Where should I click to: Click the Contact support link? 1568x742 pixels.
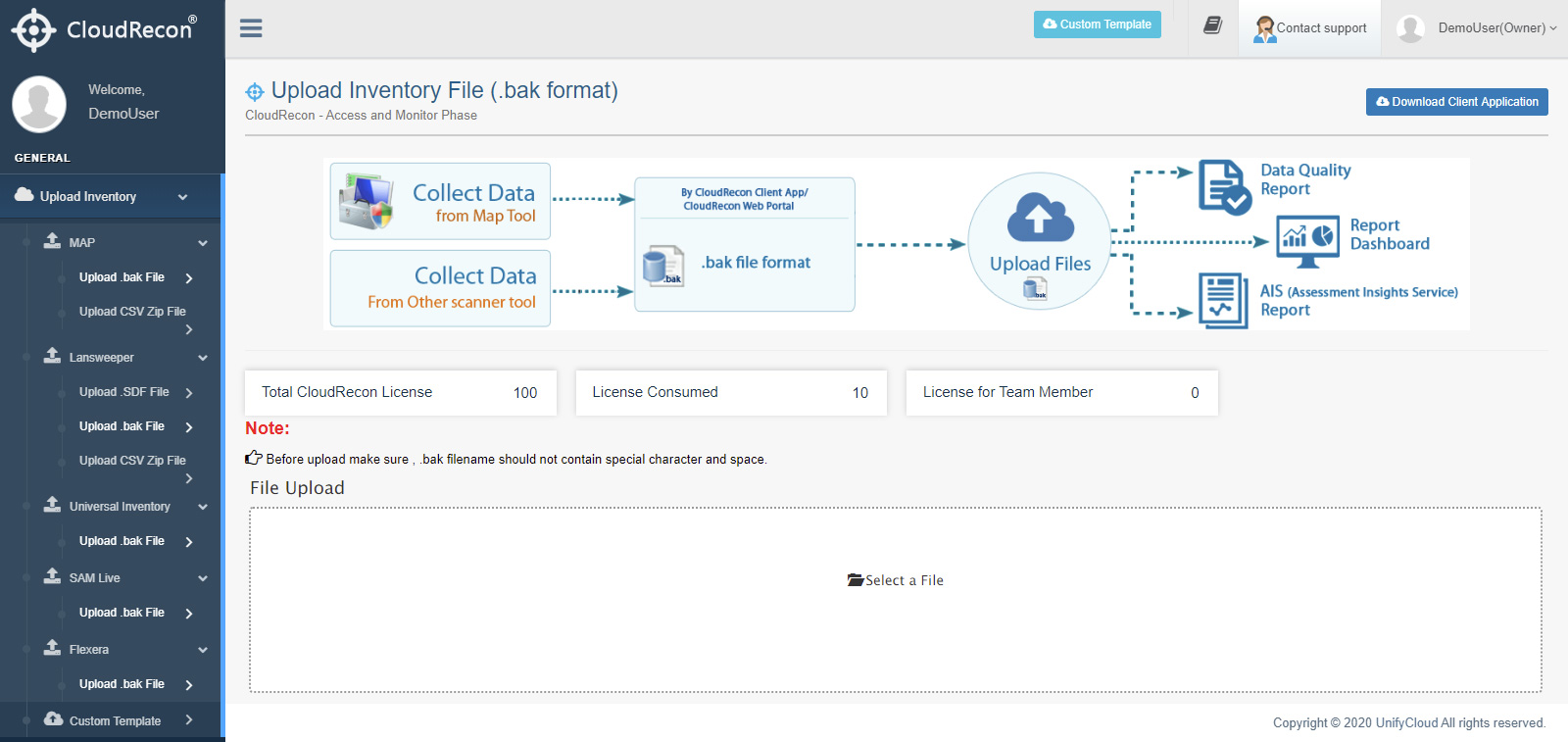click(1321, 28)
